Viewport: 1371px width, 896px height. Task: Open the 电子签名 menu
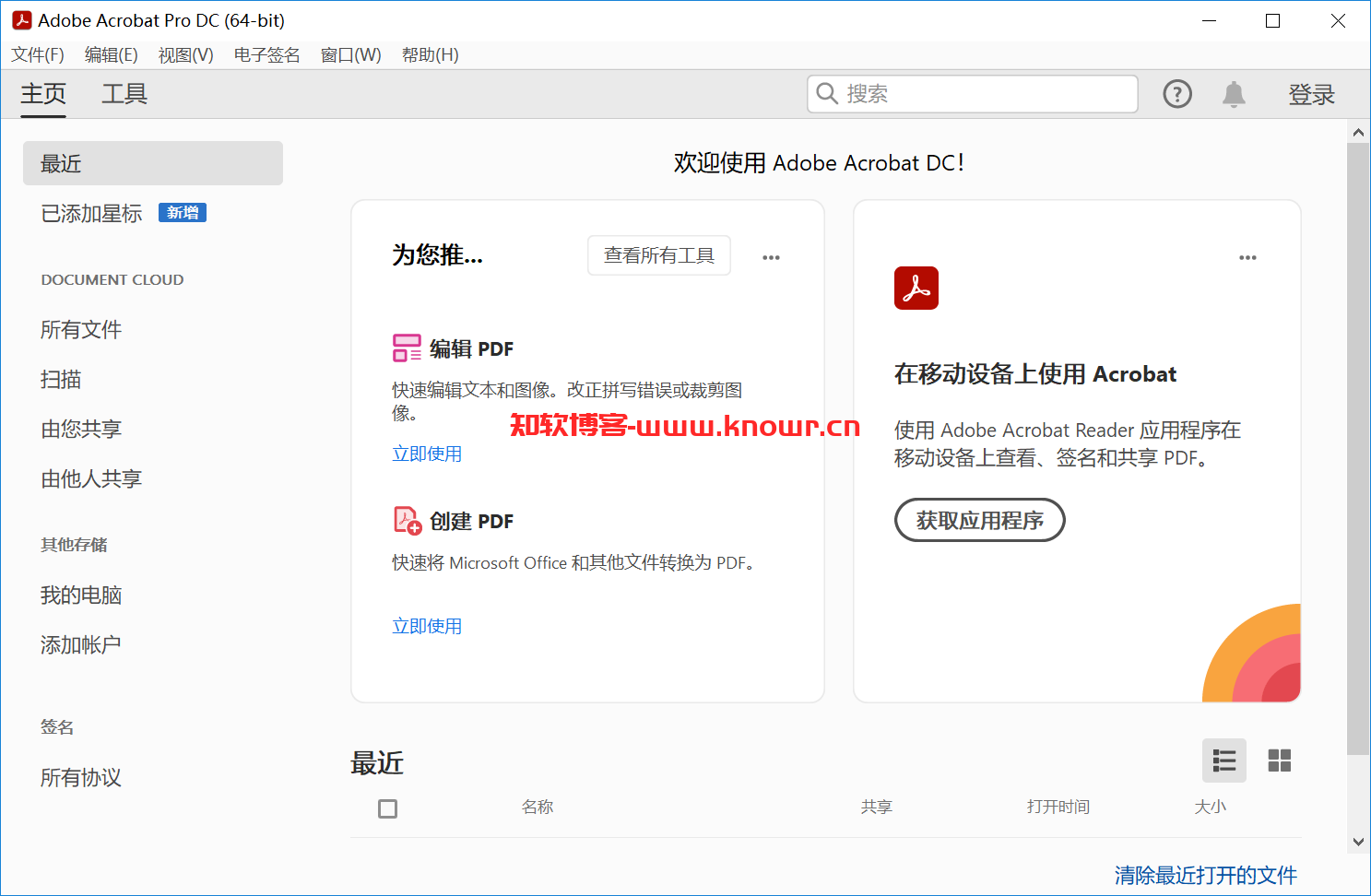tap(267, 55)
